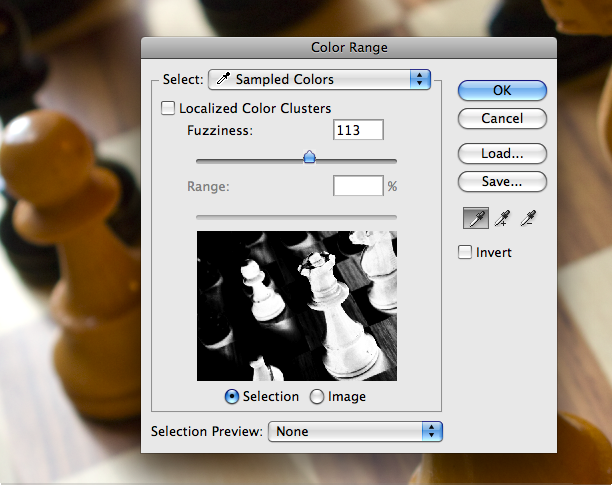Open the Select Sampled Colors dropdown
612x486 pixels.
click(319, 80)
